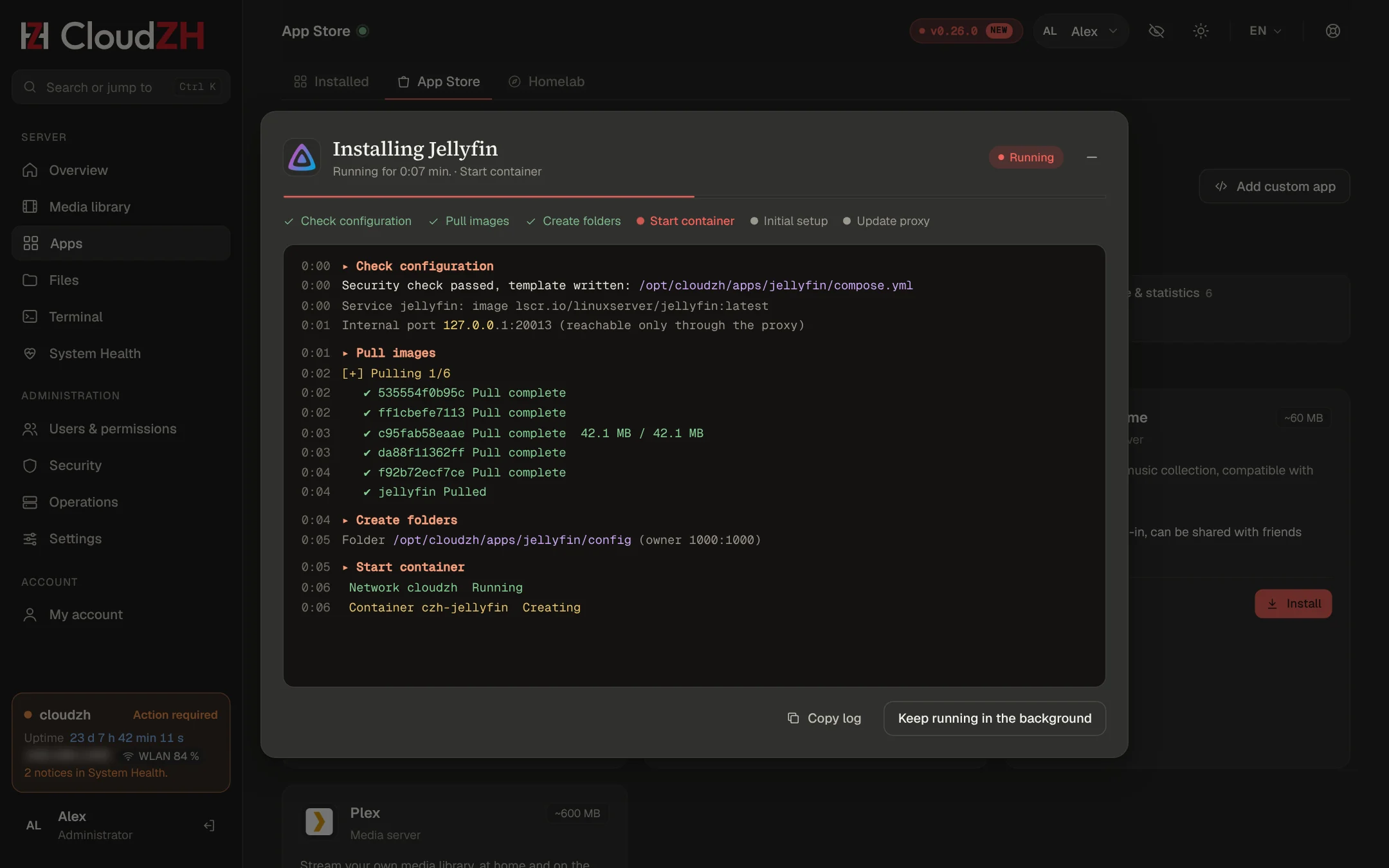Click the help lifebuoy icon
Image resolution: width=1389 pixels, height=868 pixels.
point(1333,31)
